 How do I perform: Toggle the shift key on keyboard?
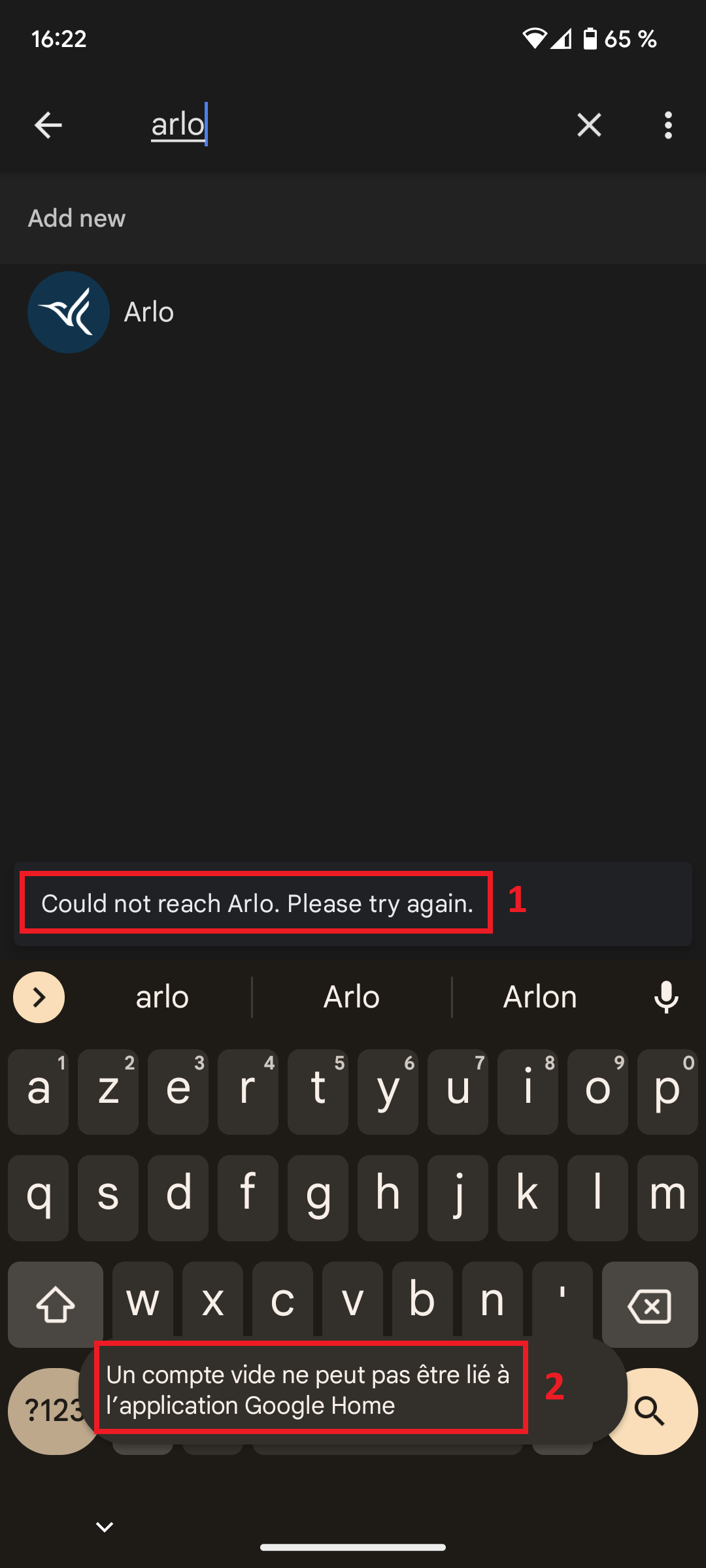pyautogui.click(x=56, y=1305)
